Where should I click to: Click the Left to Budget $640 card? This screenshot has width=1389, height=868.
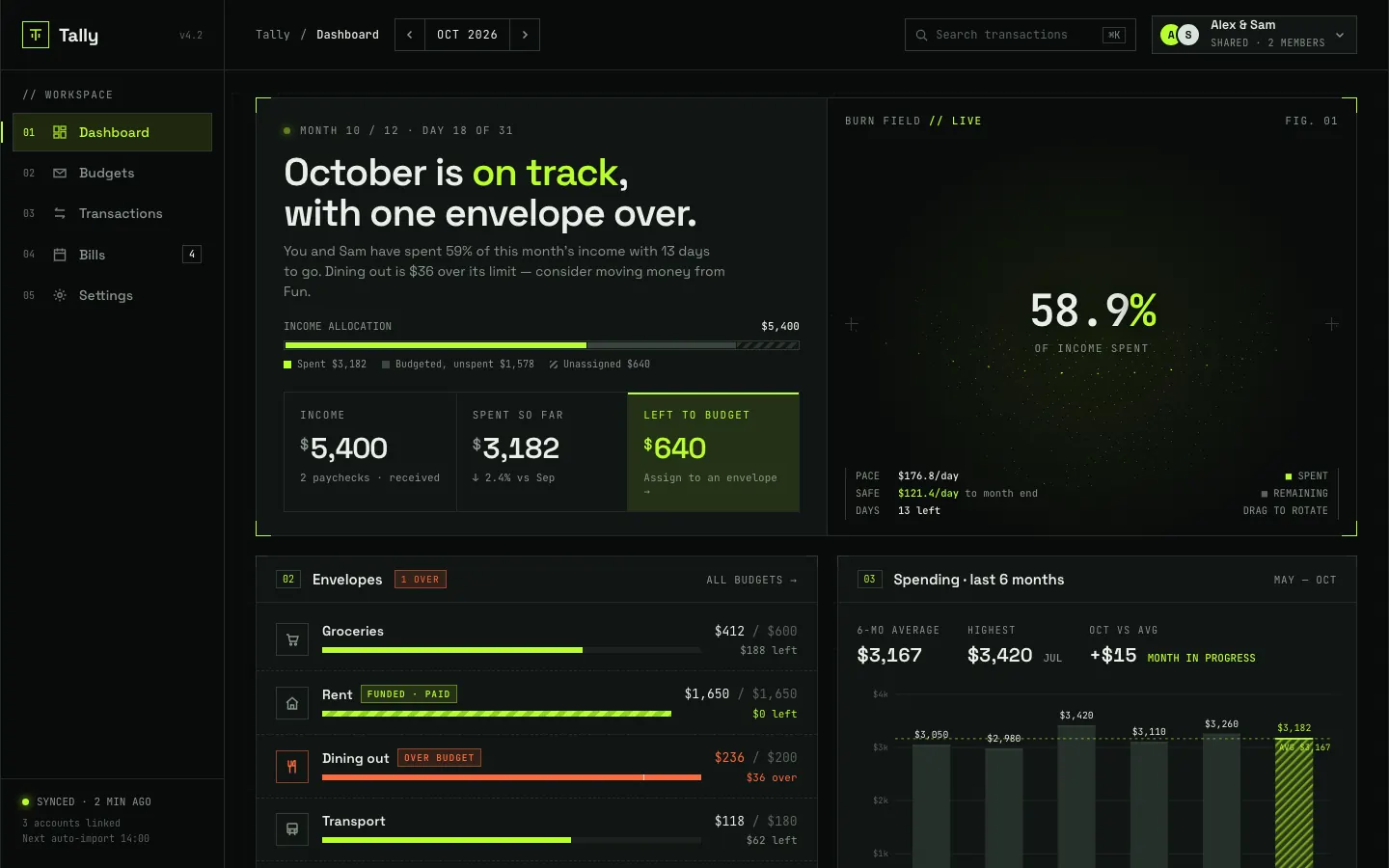pyautogui.click(x=714, y=451)
